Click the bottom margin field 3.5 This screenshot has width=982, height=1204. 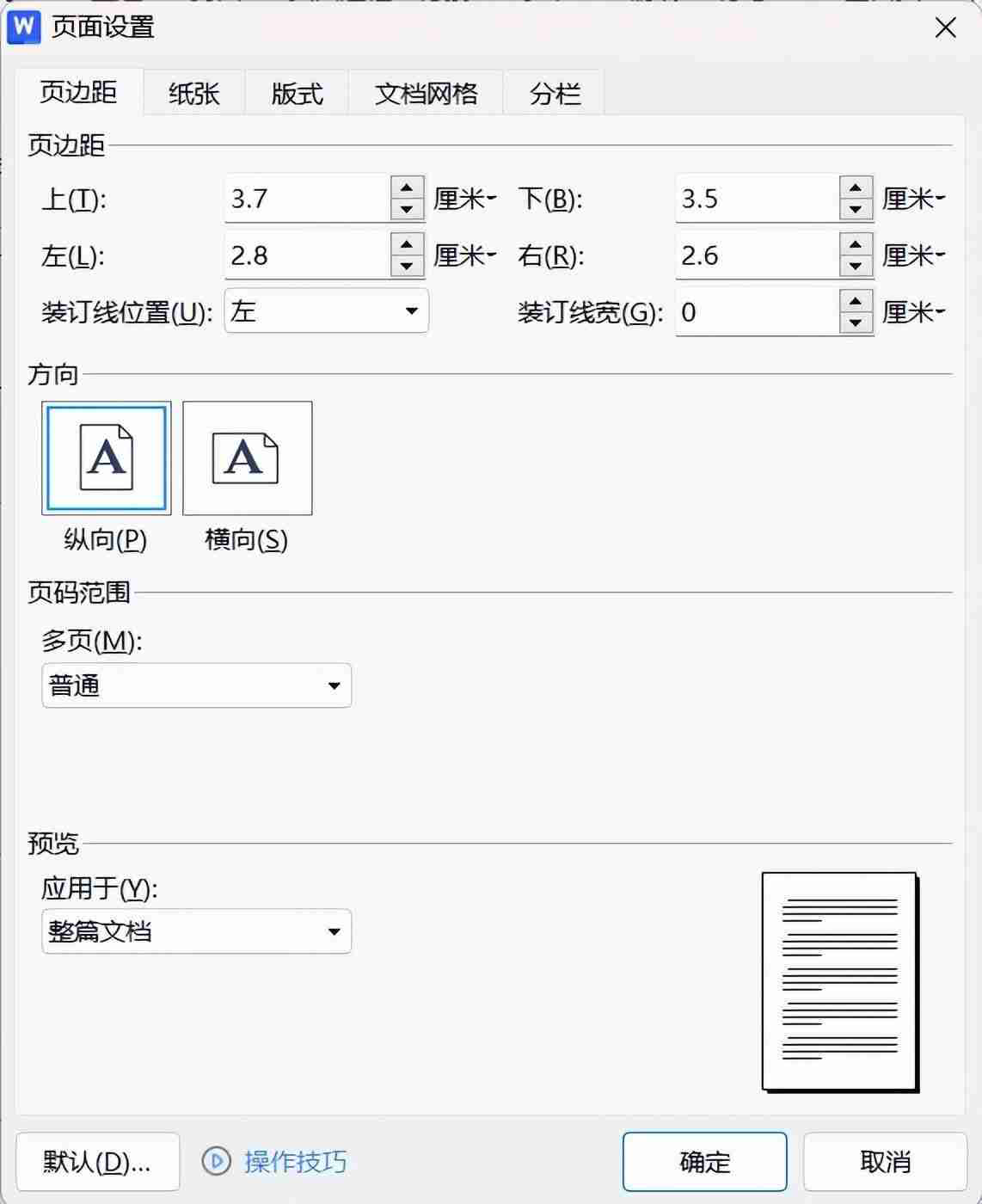pyautogui.click(x=758, y=199)
